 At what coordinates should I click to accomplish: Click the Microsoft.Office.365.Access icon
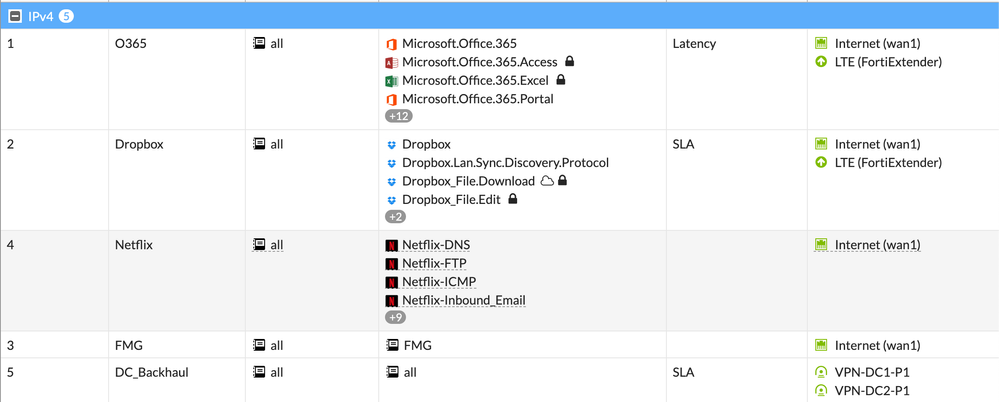click(x=392, y=63)
